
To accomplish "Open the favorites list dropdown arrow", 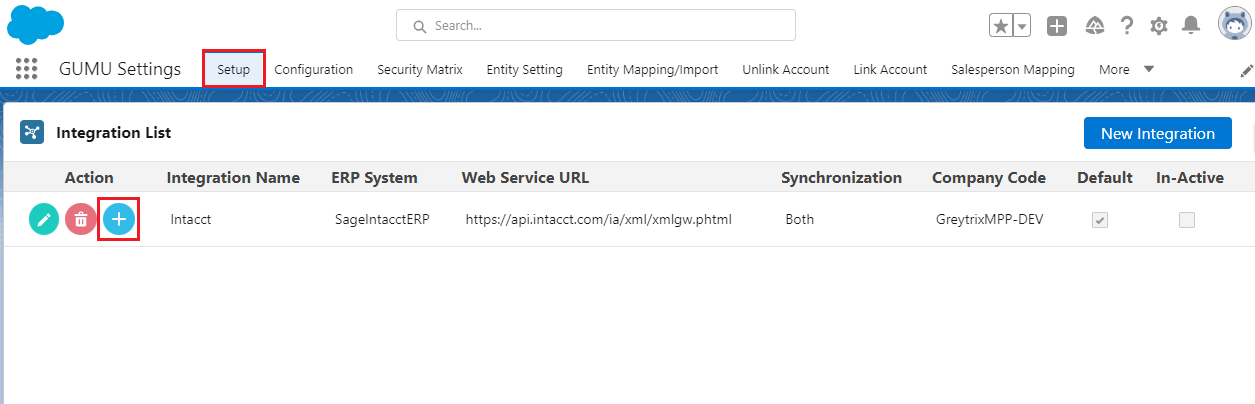I will (x=1022, y=26).
